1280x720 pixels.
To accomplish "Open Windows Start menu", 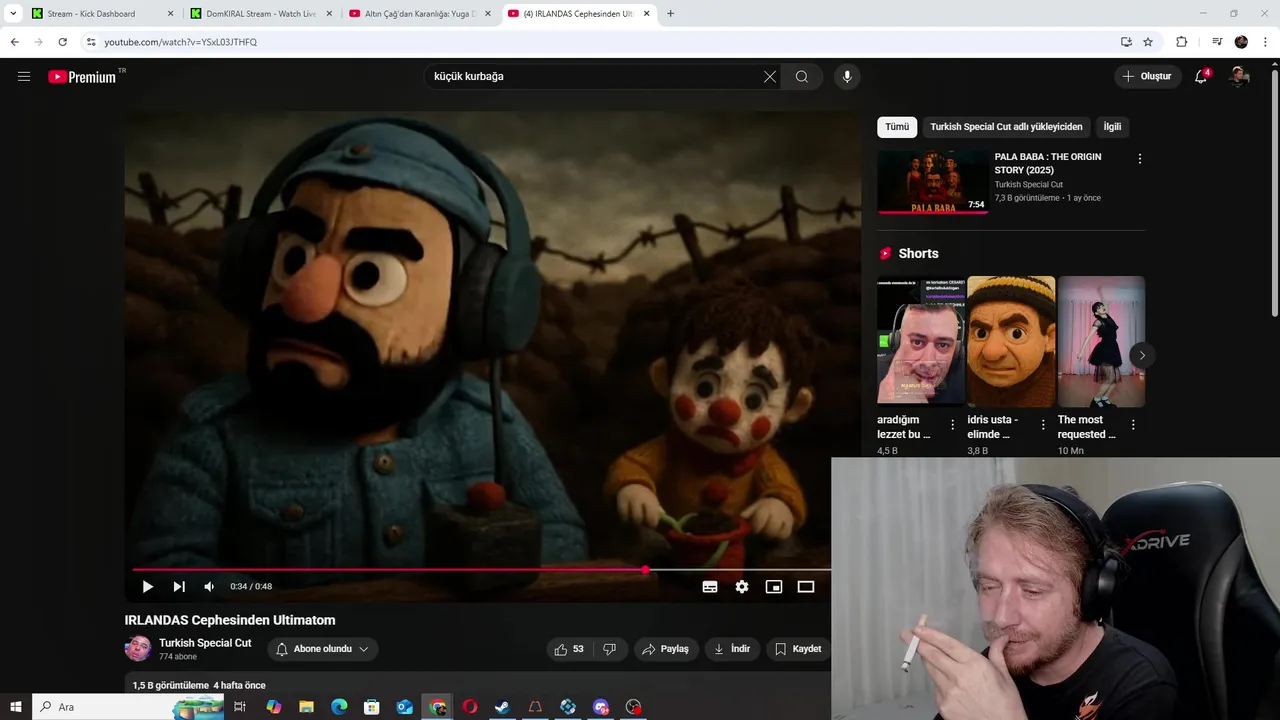I will 16,707.
